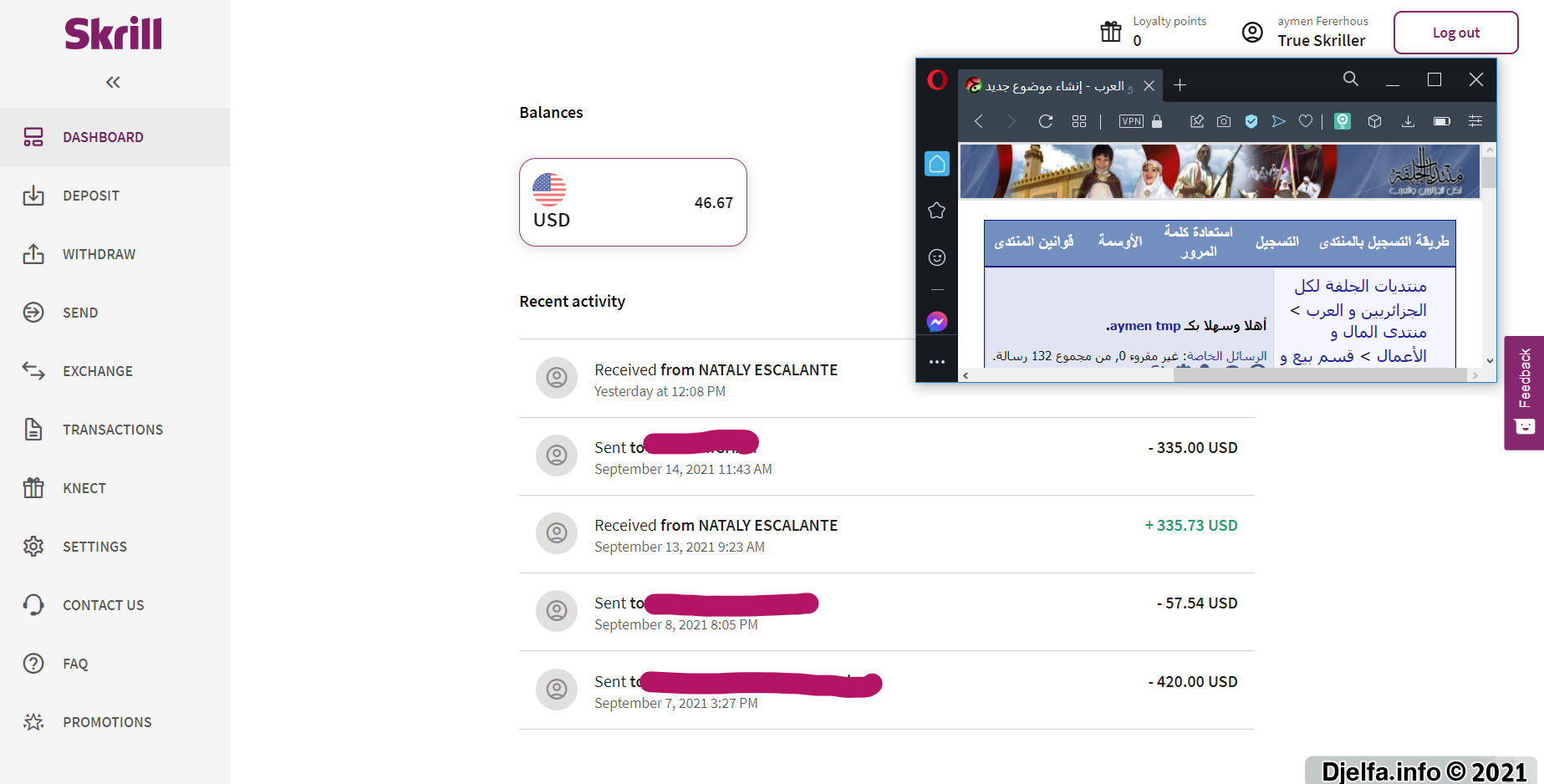Open Skrill account Settings
Viewport: 1544px width, 784px height.
[x=94, y=547]
